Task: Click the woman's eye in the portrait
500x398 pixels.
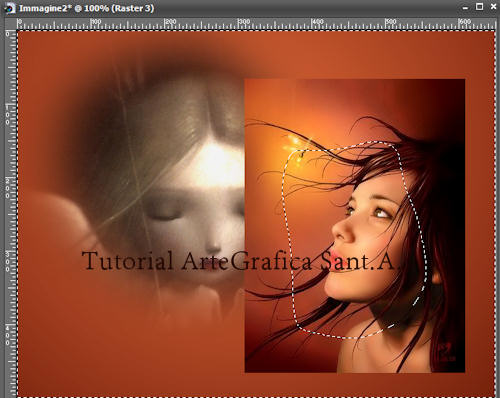Action: click(382, 213)
